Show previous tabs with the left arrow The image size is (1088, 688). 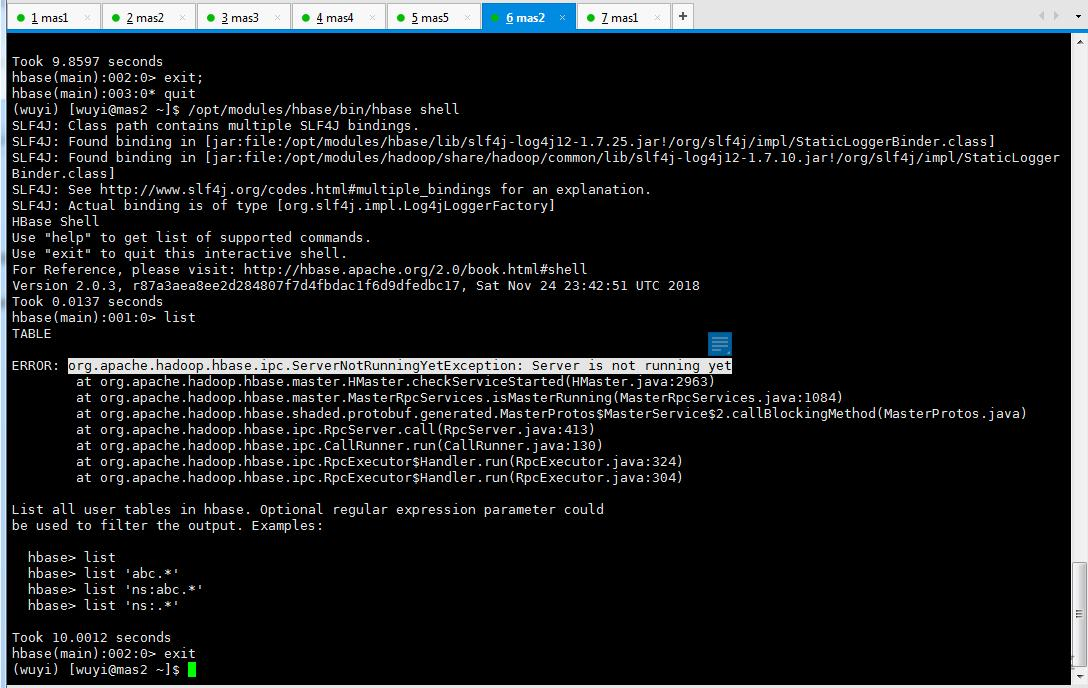tap(1042, 16)
